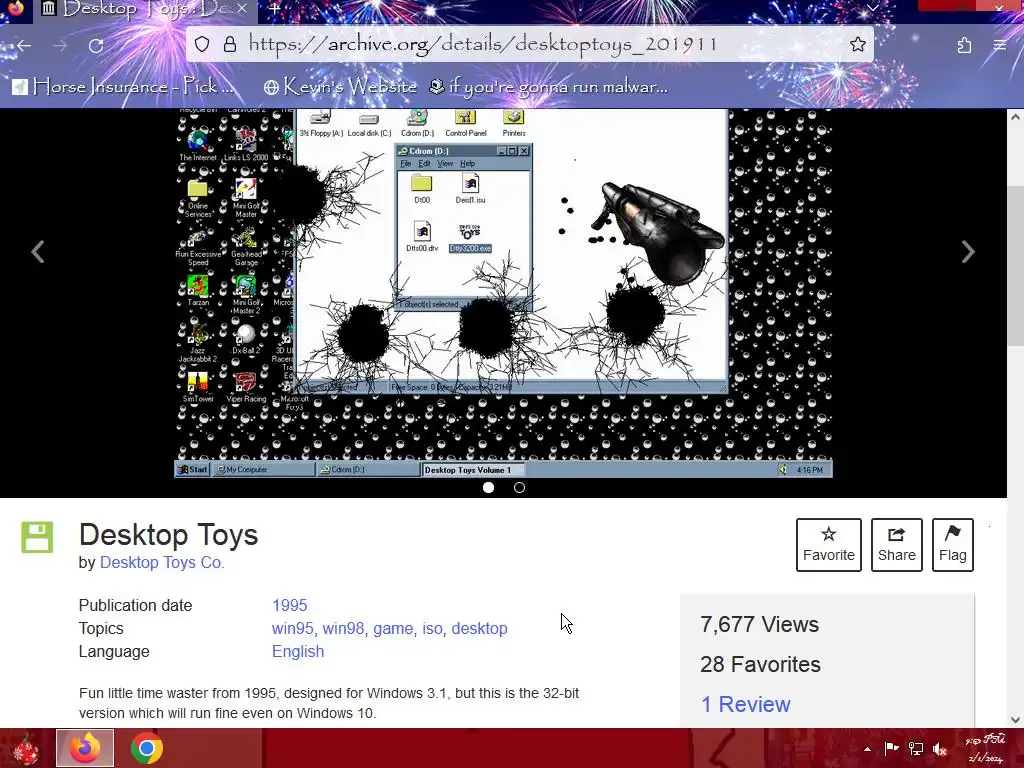Show the next carousel image
This screenshot has height=768, width=1024.
(x=968, y=251)
